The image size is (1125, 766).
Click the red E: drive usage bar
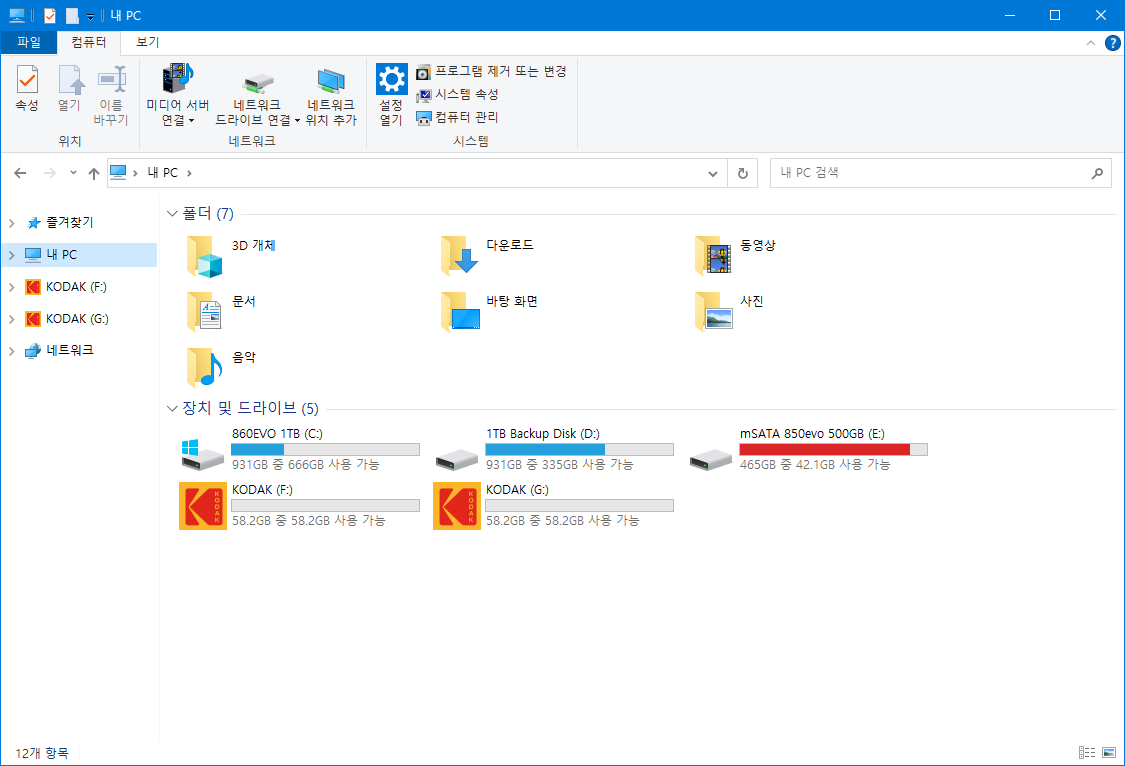[833, 450]
